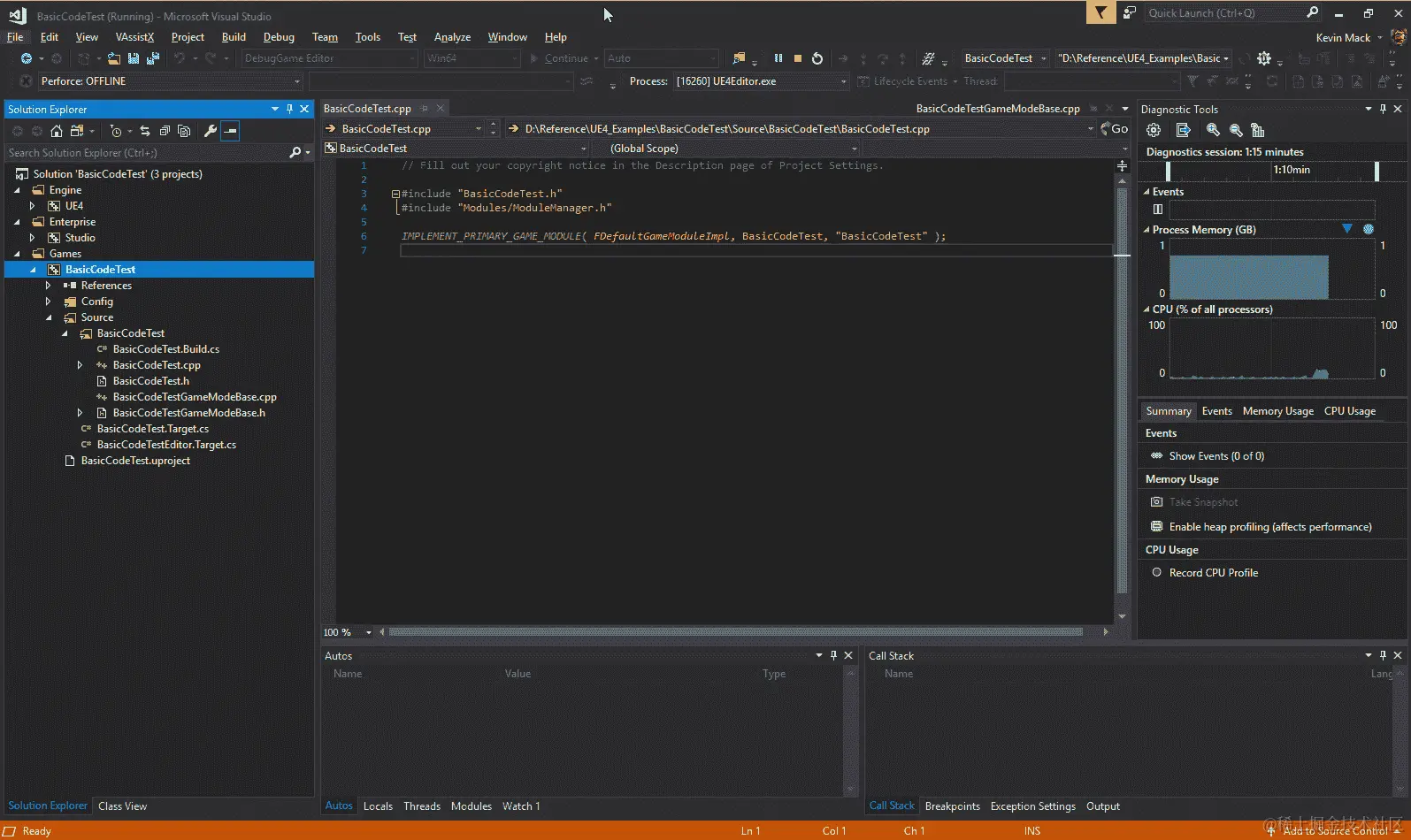Click the notifications filter flag icon
Screen dimensions: 1411x840
(x=1100, y=12)
